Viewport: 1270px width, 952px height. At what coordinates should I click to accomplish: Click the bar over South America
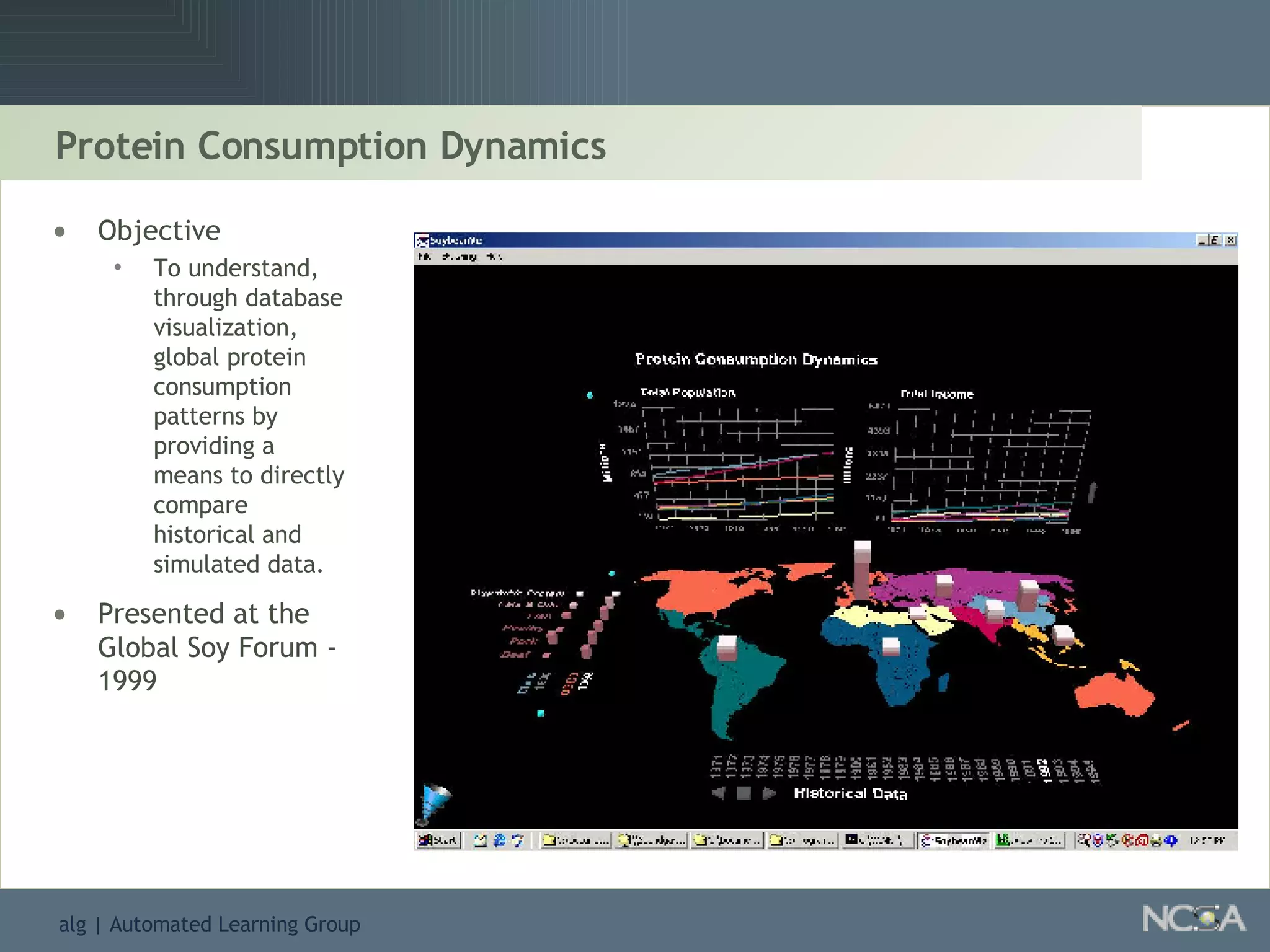(726, 648)
